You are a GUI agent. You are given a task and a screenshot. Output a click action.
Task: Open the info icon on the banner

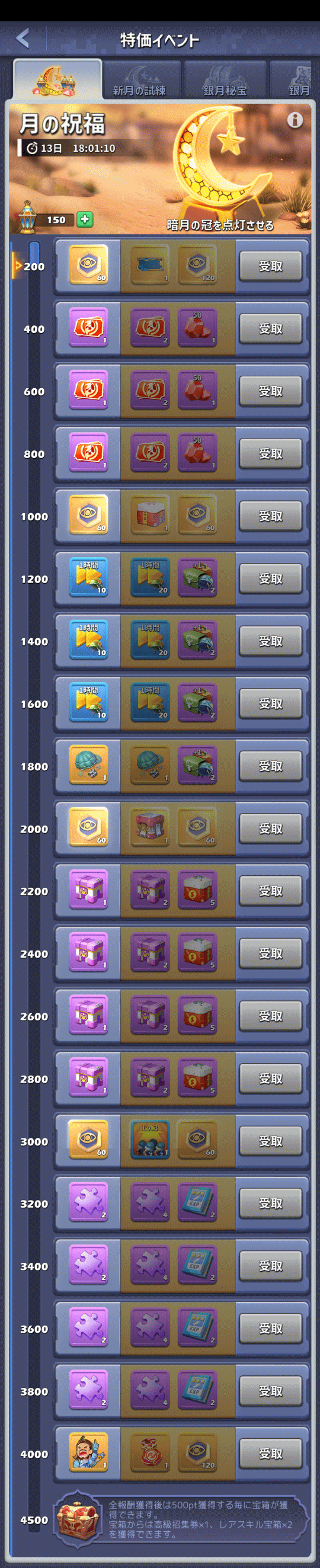coord(295,120)
